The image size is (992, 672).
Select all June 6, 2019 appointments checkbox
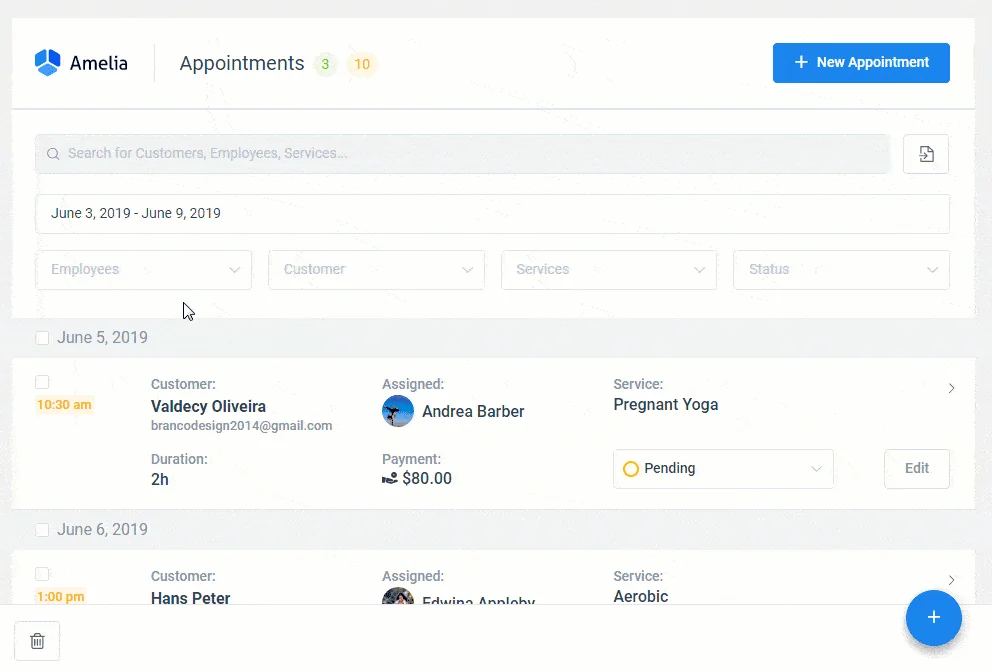tap(42, 530)
